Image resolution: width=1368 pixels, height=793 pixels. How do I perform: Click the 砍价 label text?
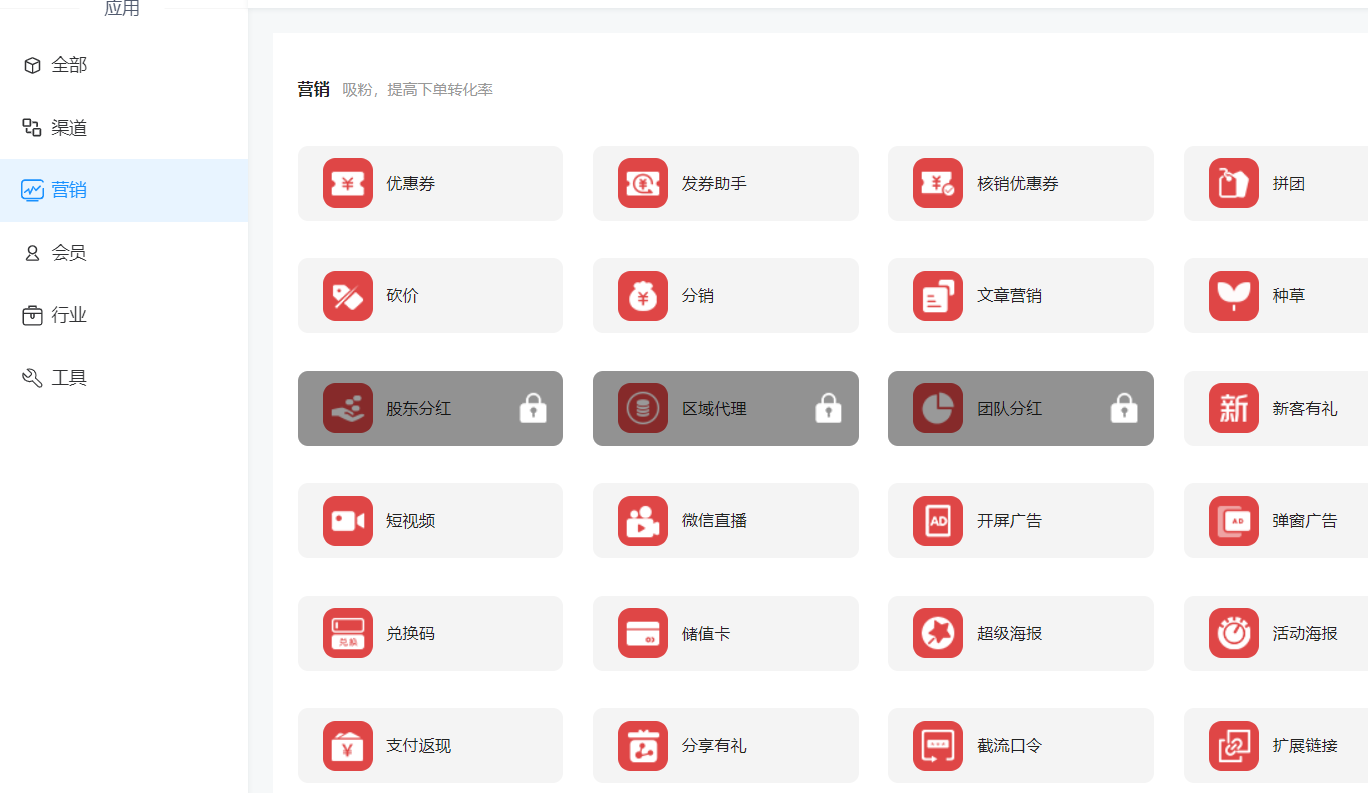coord(402,296)
